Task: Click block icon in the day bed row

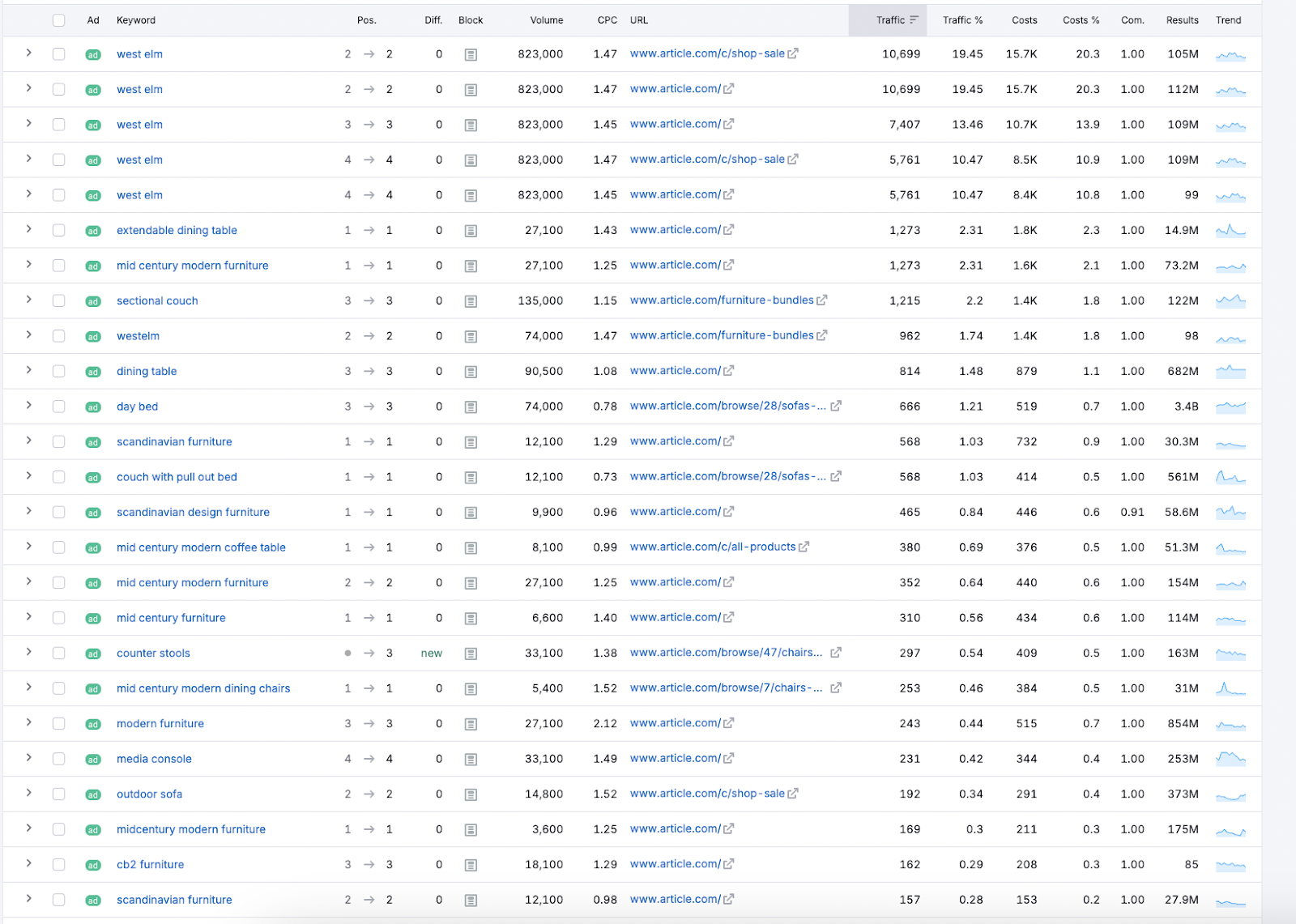Action: [x=471, y=407]
